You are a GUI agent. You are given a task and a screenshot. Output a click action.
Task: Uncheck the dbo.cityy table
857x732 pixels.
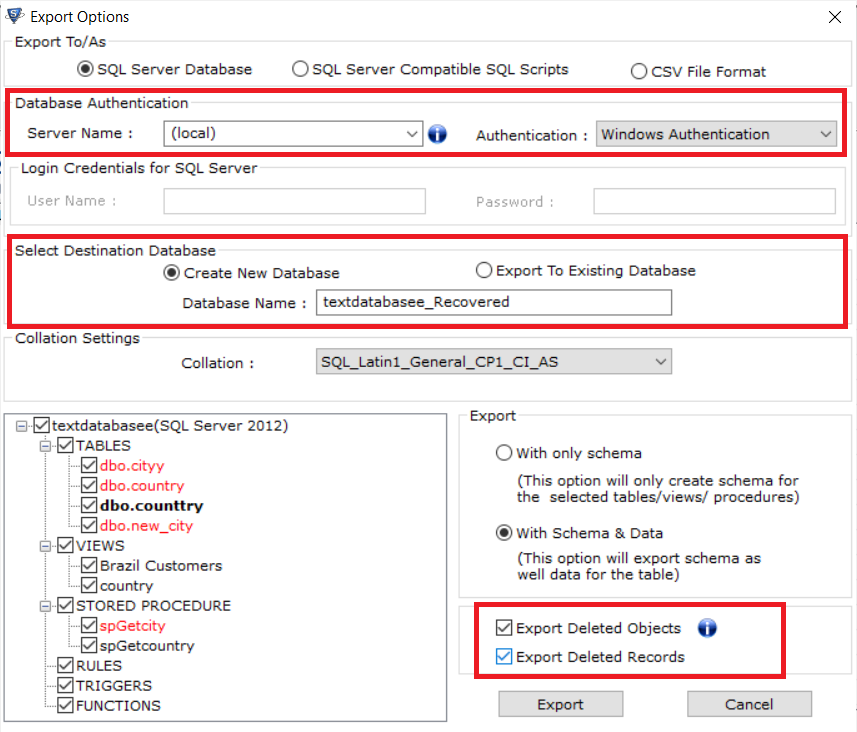pyautogui.click(x=90, y=465)
